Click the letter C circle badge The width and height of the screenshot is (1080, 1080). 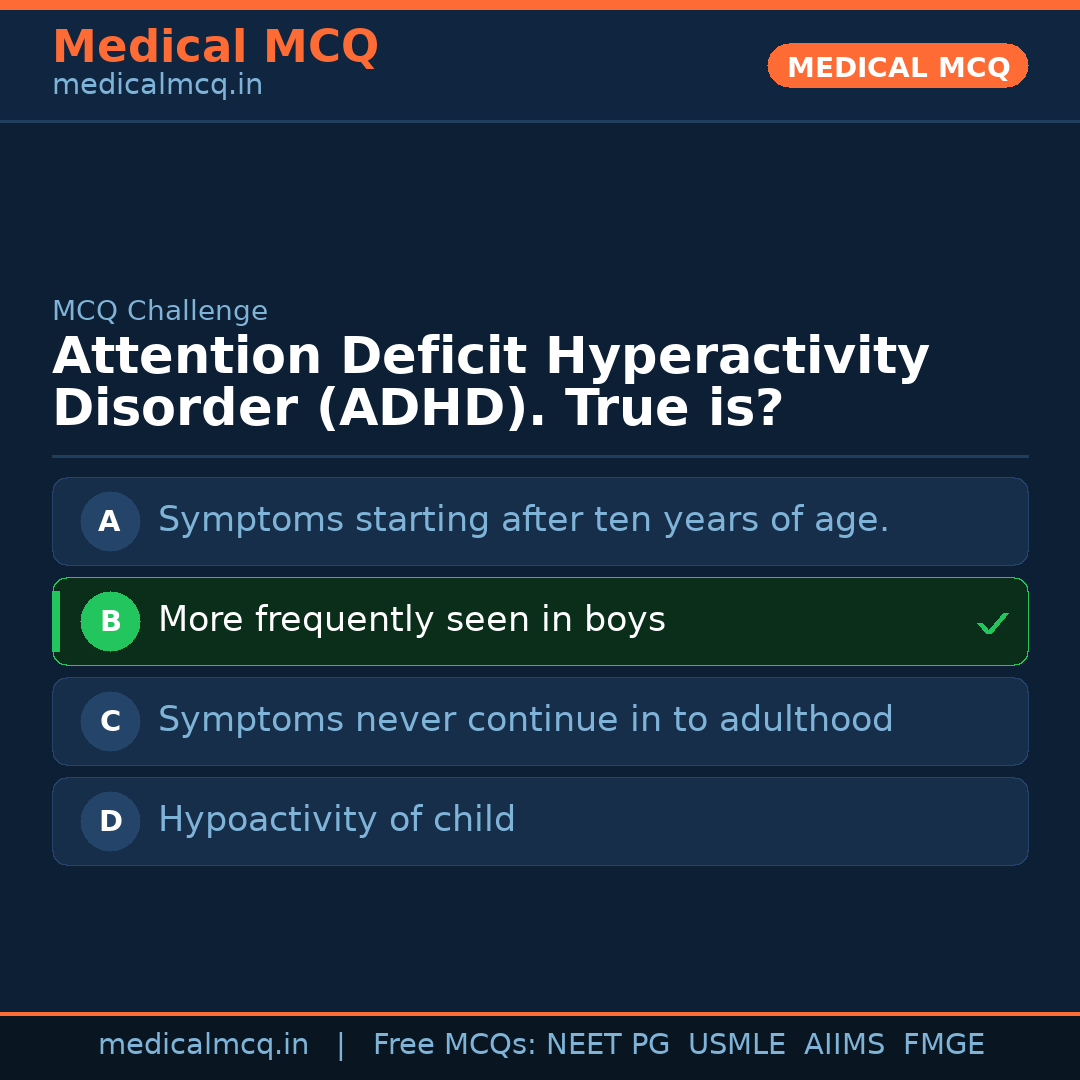(110, 721)
